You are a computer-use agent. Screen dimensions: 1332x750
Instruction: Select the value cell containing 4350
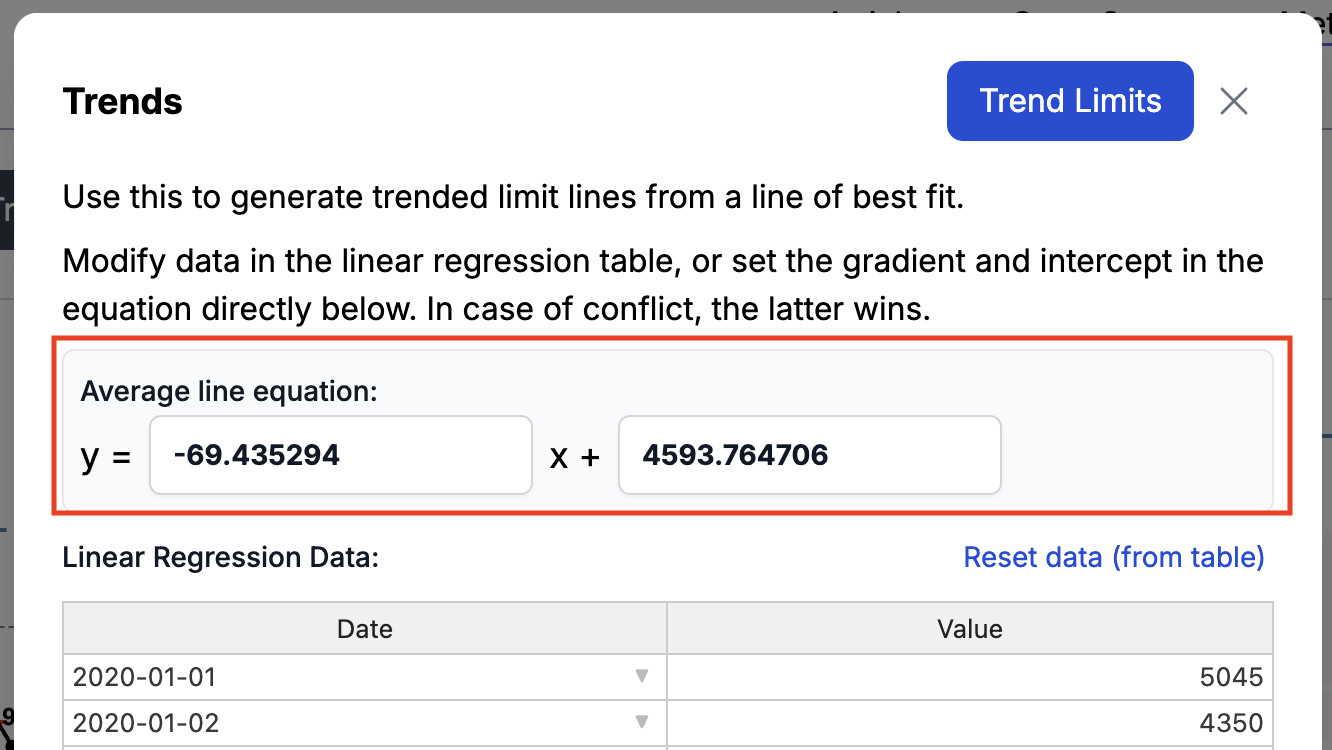coord(970,723)
